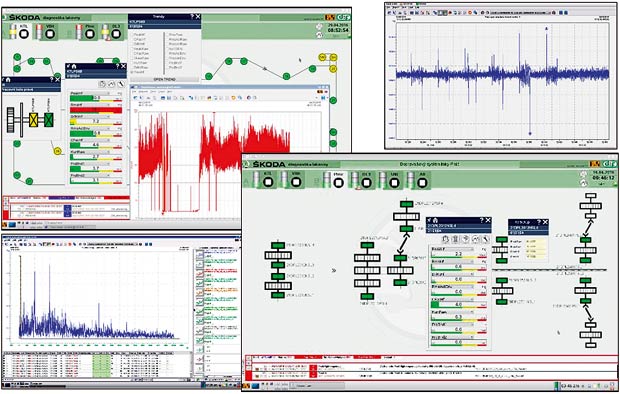
Task: Click the wrench icon in the conveyor window measurement panel
Action: (x=486, y=239)
